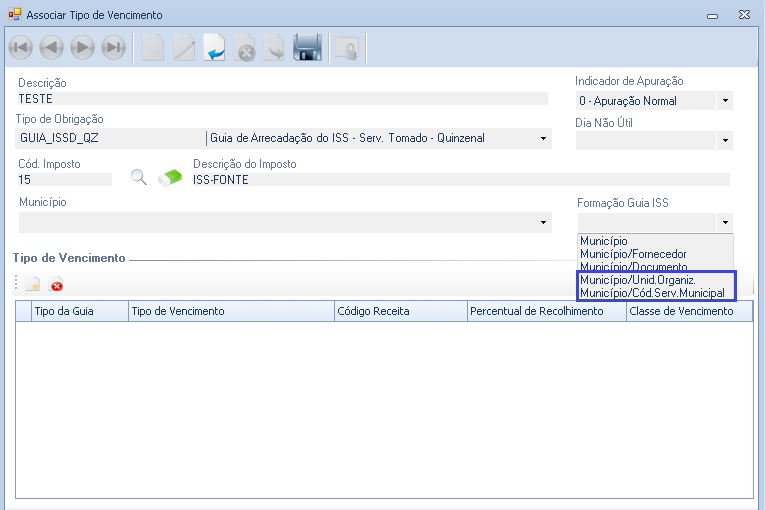This screenshot has width=765, height=510.
Task: Click the delete record icon in toolbar
Action: pyautogui.click(x=244, y=47)
